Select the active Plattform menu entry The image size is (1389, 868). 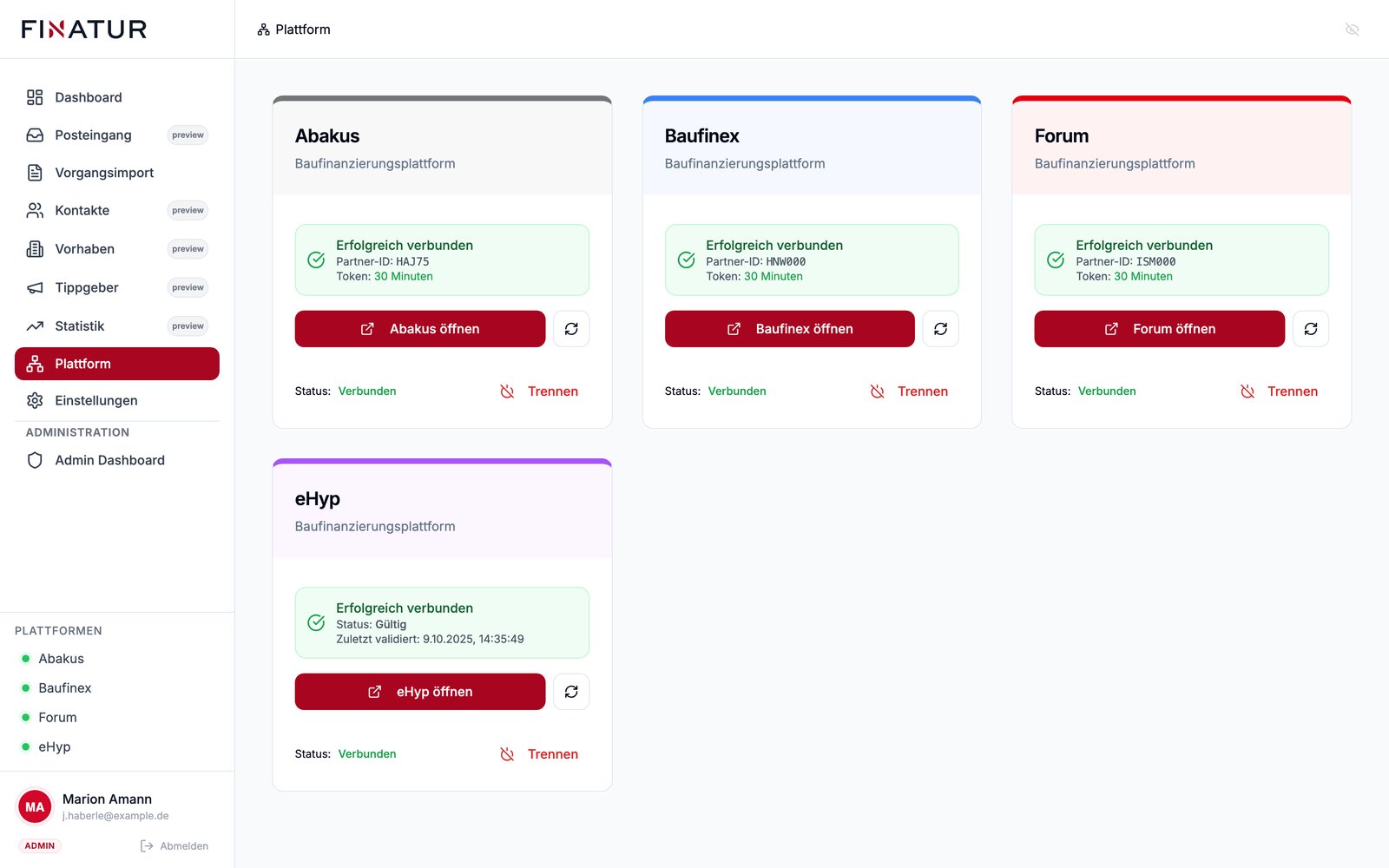117,364
